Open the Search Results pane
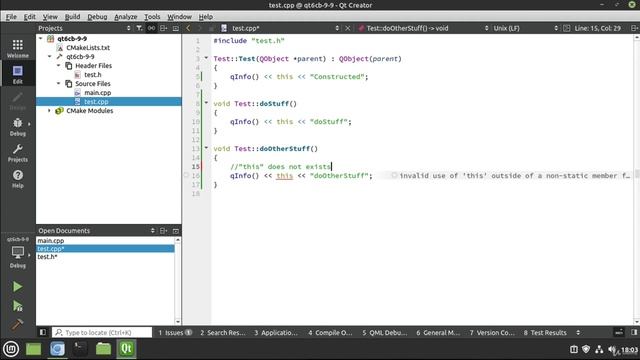Viewport: 640px width, 360px height. [223, 332]
